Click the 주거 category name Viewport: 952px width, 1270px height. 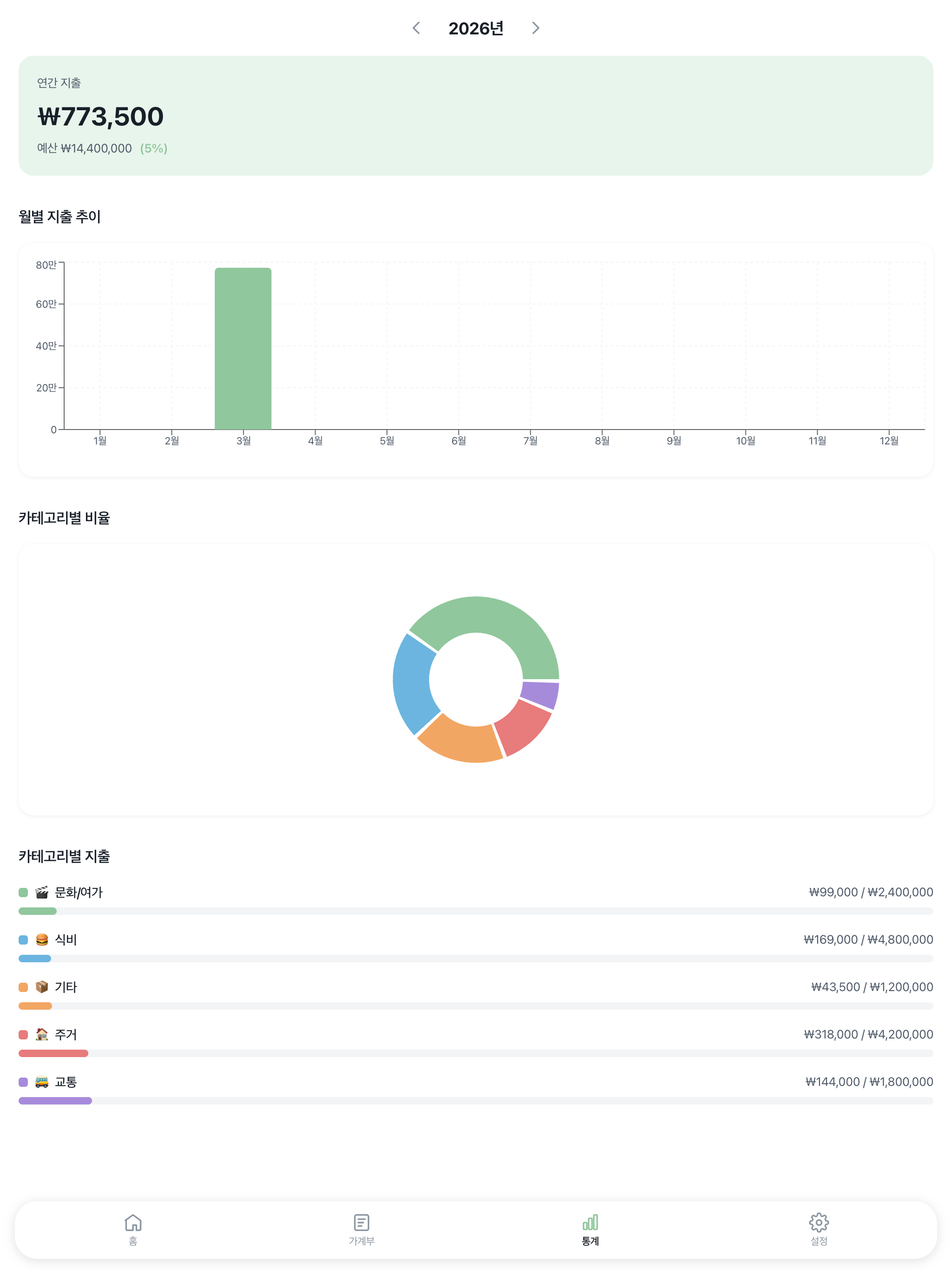click(x=66, y=1035)
